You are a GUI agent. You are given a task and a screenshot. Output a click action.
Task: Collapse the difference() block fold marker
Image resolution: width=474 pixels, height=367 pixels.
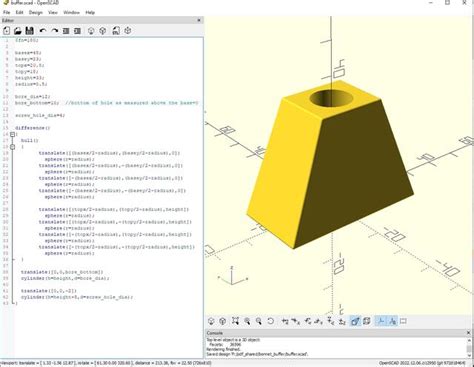[x=12, y=134]
